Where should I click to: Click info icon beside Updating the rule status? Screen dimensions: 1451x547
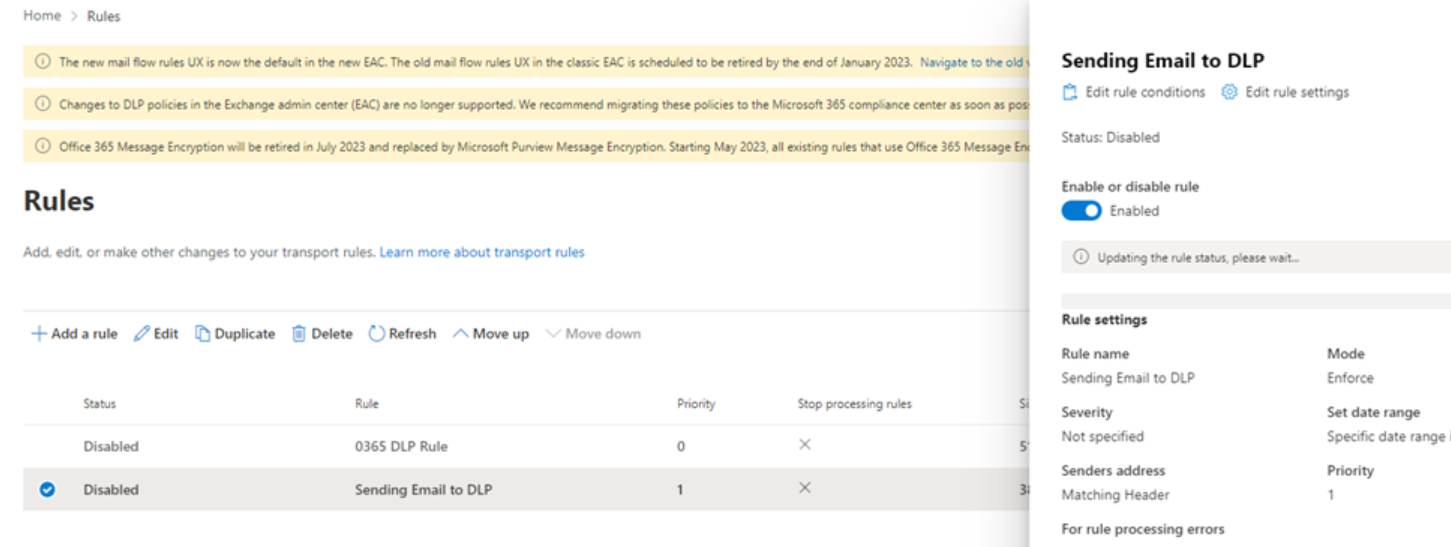click(x=1080, y=257)
